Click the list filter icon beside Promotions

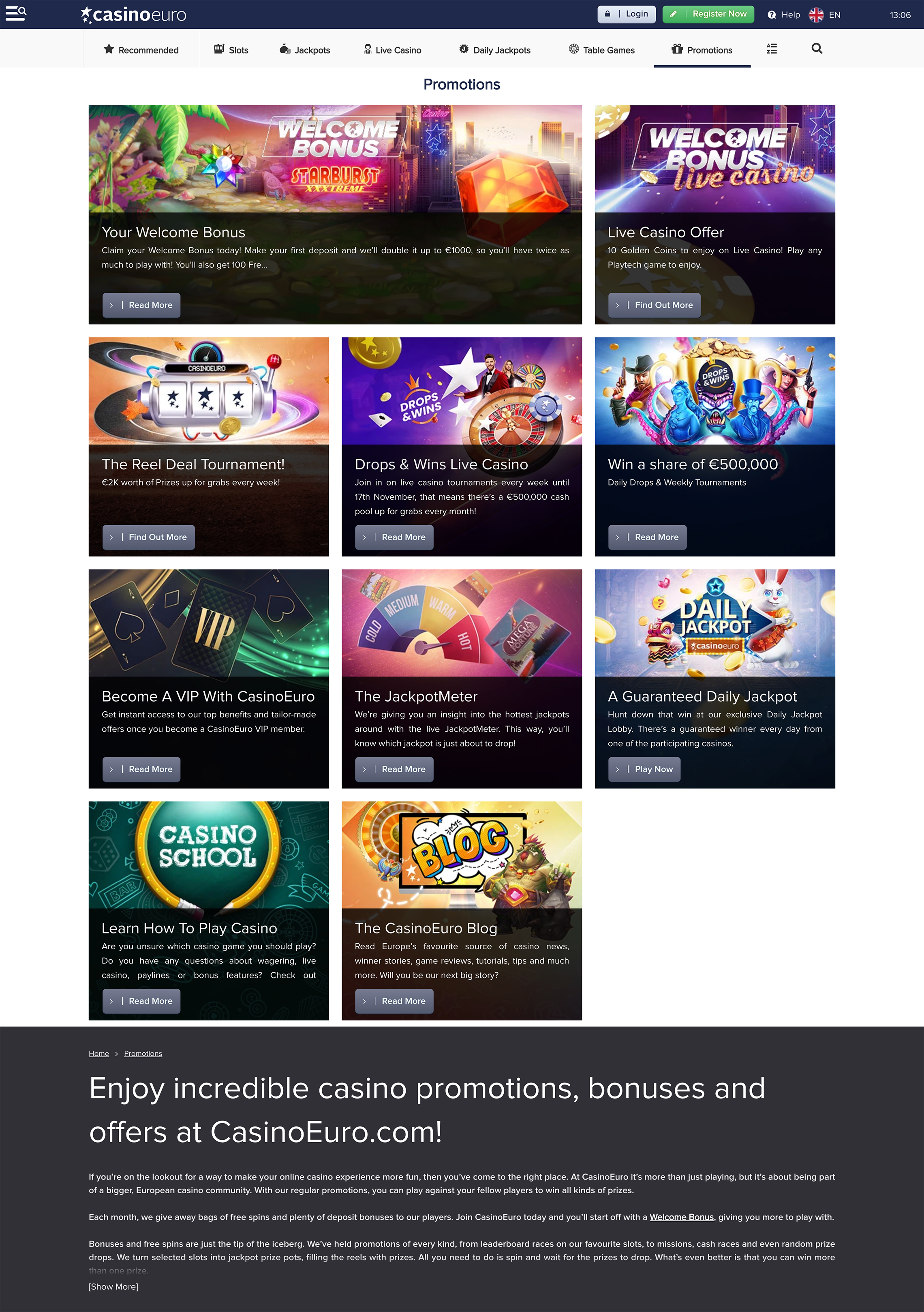(772, 49)
